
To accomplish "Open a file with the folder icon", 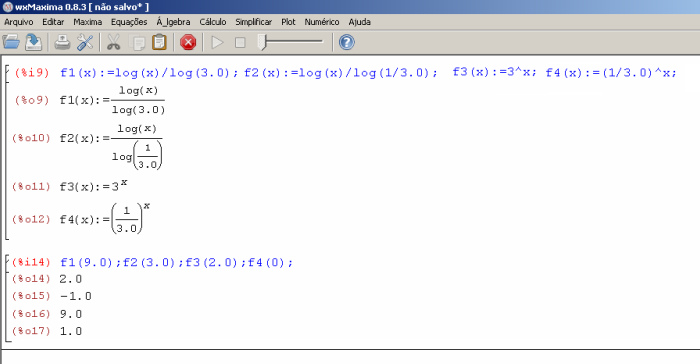I will point(11,42).
